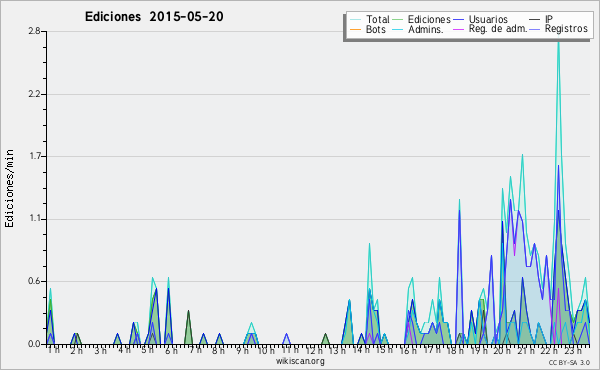Click the chart title 'Ediciones 2015-05-20'
600x370 pixels.
coord(154,17)
